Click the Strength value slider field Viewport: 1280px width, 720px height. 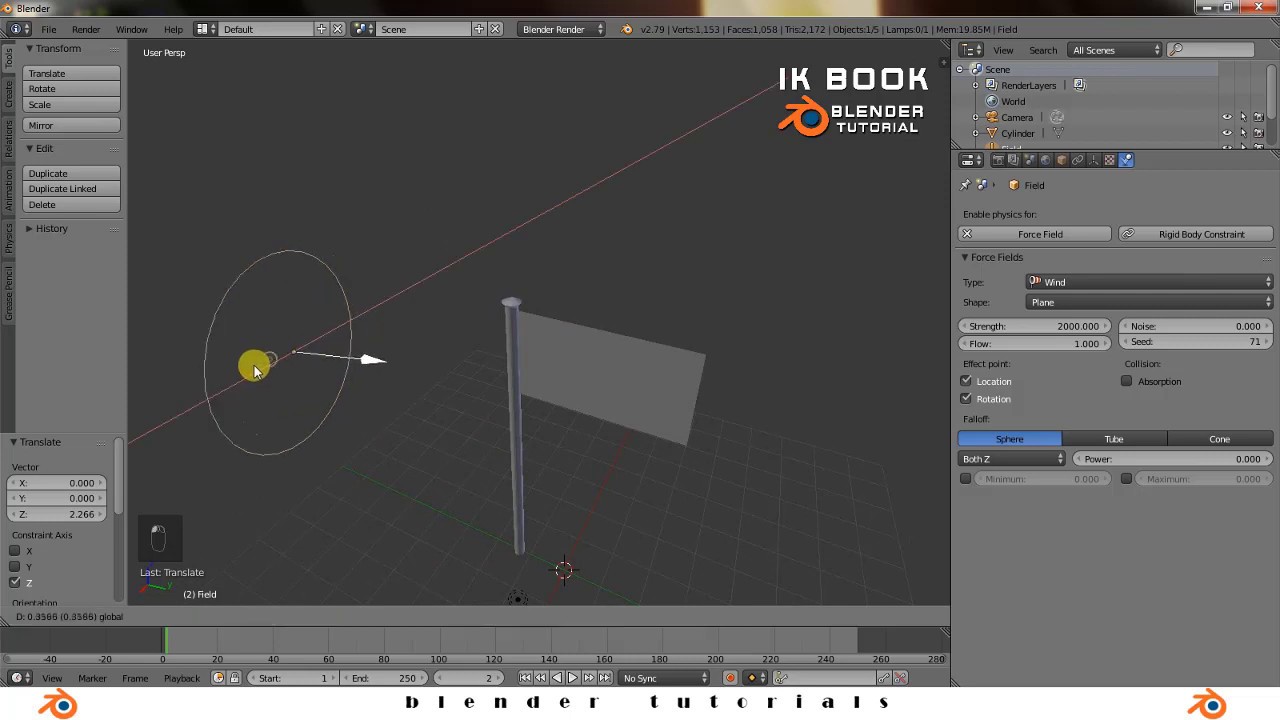(1034, 326)
